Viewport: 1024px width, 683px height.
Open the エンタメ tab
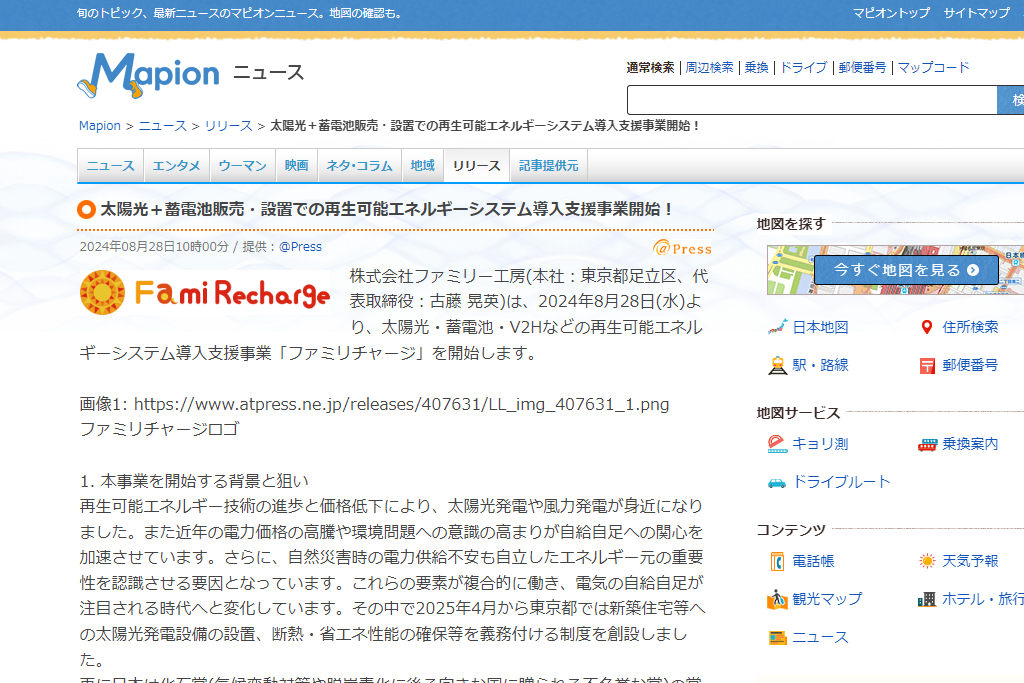(x=176, y=166)
